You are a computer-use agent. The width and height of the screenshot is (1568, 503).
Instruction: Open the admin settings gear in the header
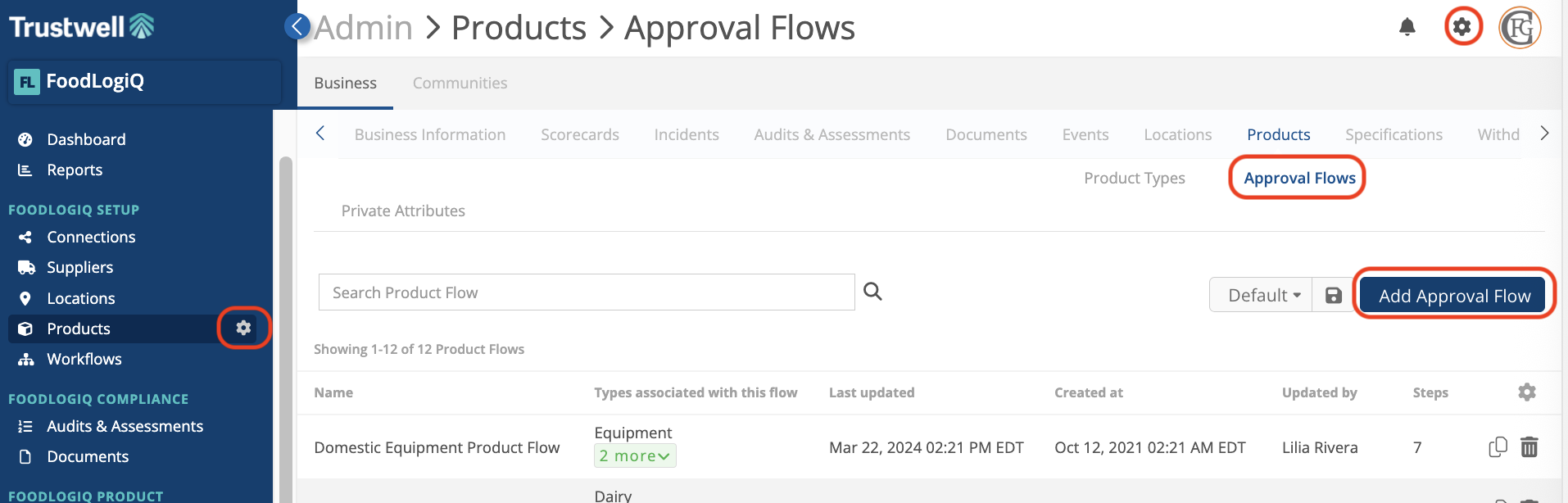(x=1462, y=27)
